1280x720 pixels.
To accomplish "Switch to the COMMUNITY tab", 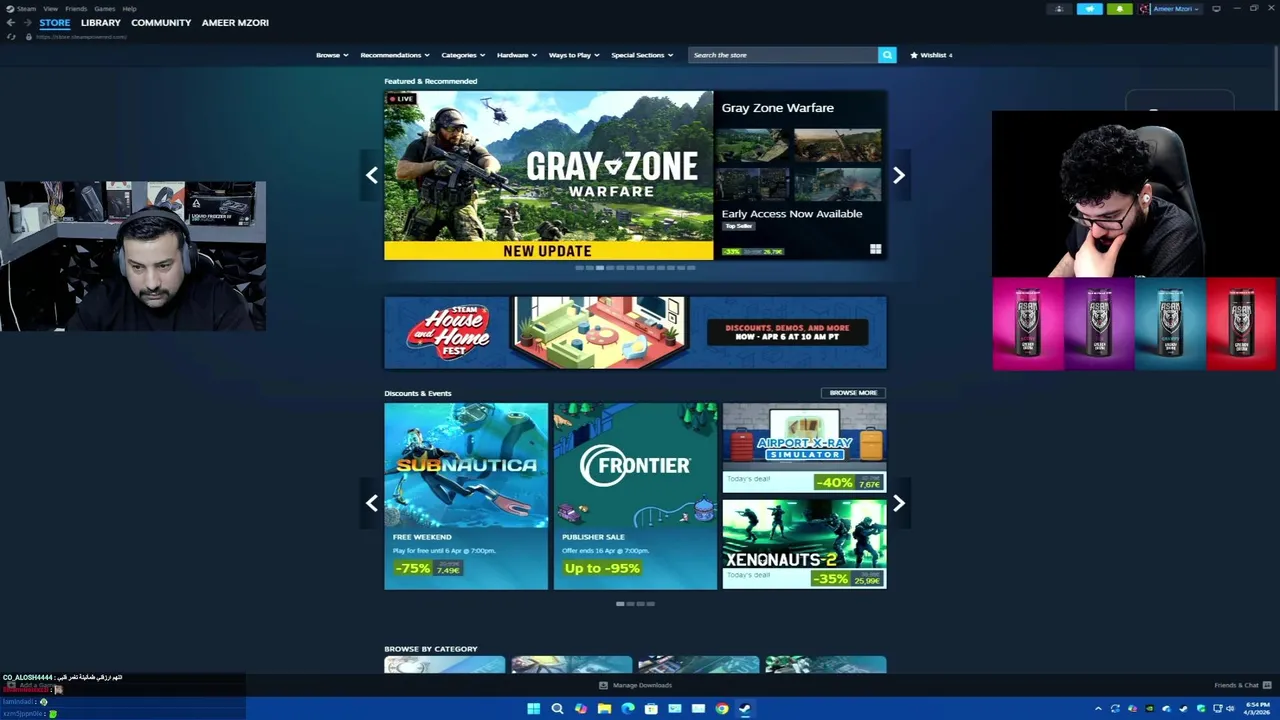I will click(161, 22).
